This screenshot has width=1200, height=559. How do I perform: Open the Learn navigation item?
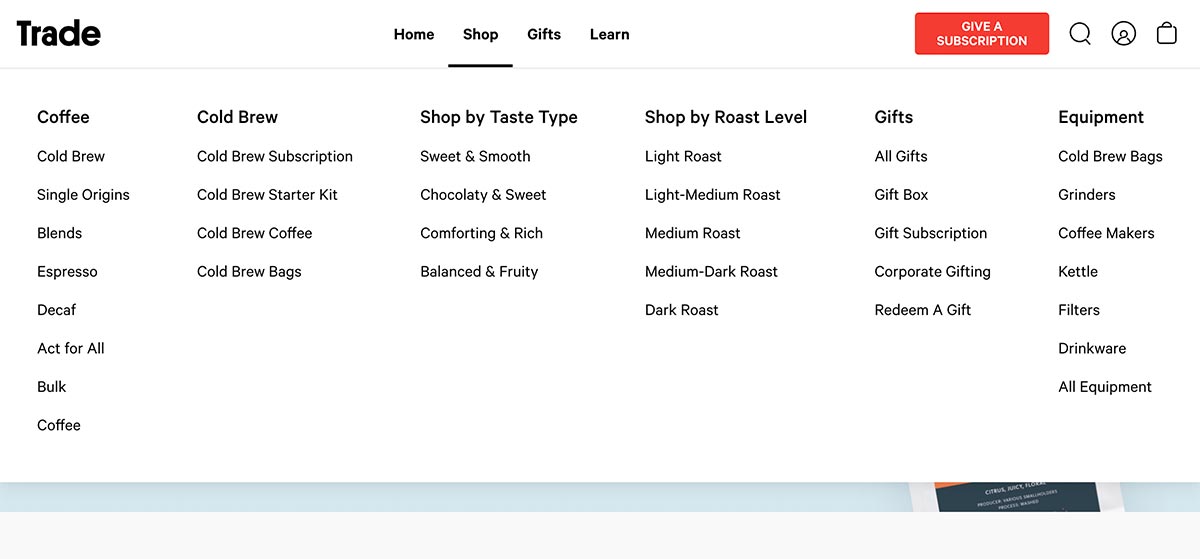(609, 34)
